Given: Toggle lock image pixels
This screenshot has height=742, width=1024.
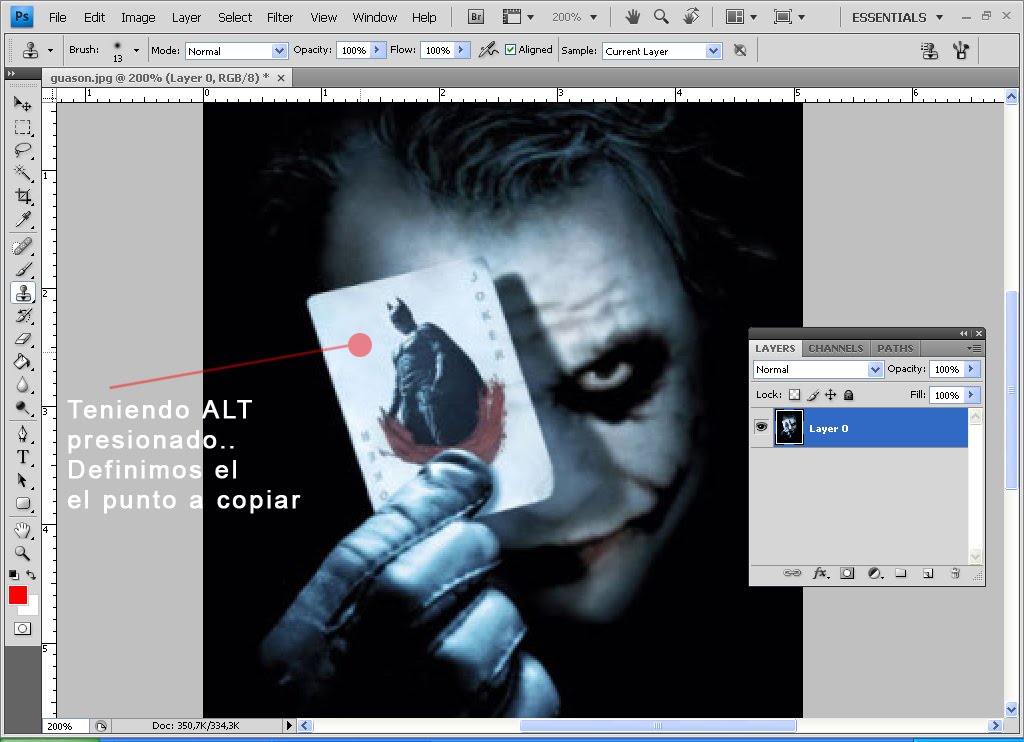Looking at the screenshot, I should (x=813, y=395).
